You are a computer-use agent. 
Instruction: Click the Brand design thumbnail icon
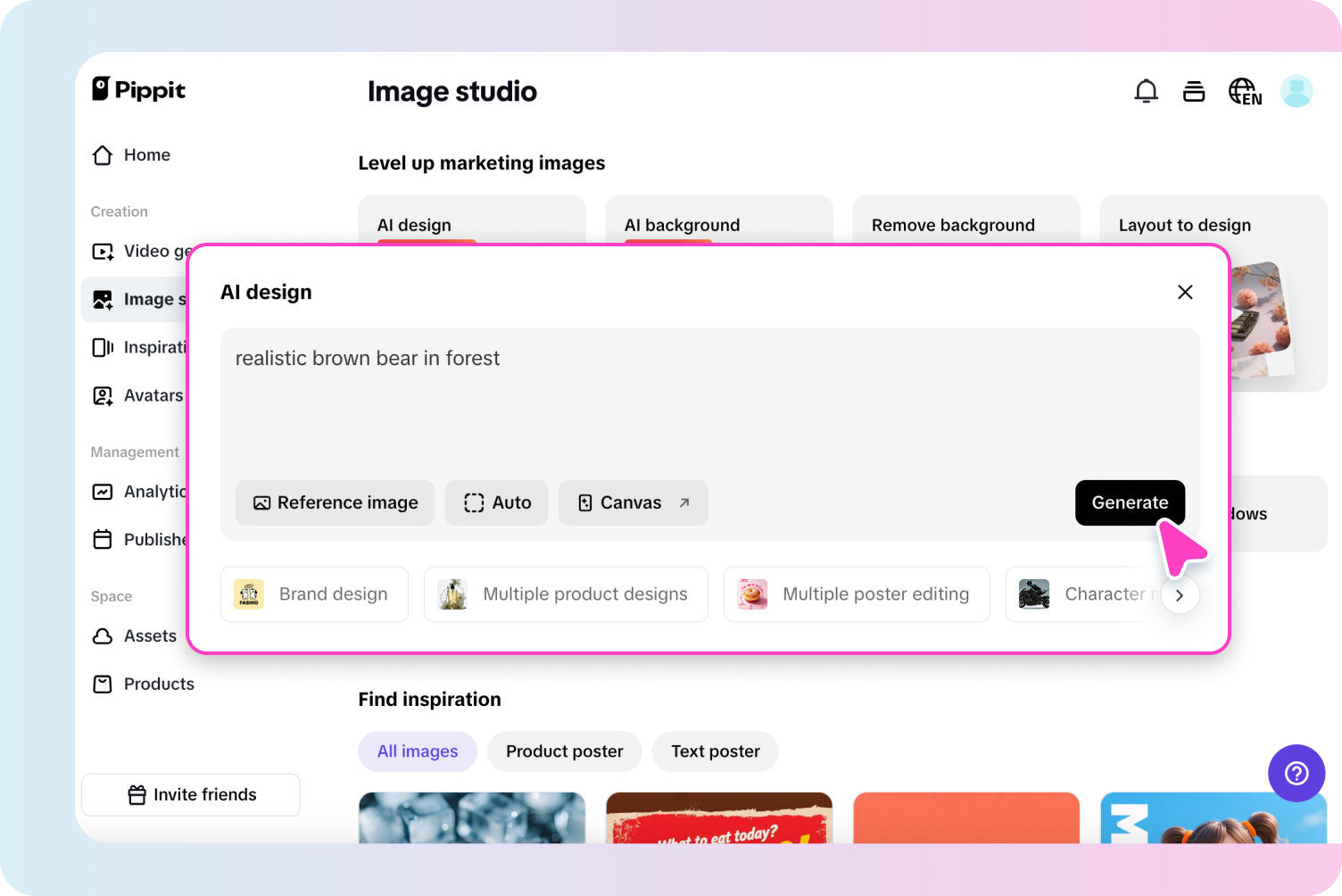pyautogui.click(x=249, y=594)
